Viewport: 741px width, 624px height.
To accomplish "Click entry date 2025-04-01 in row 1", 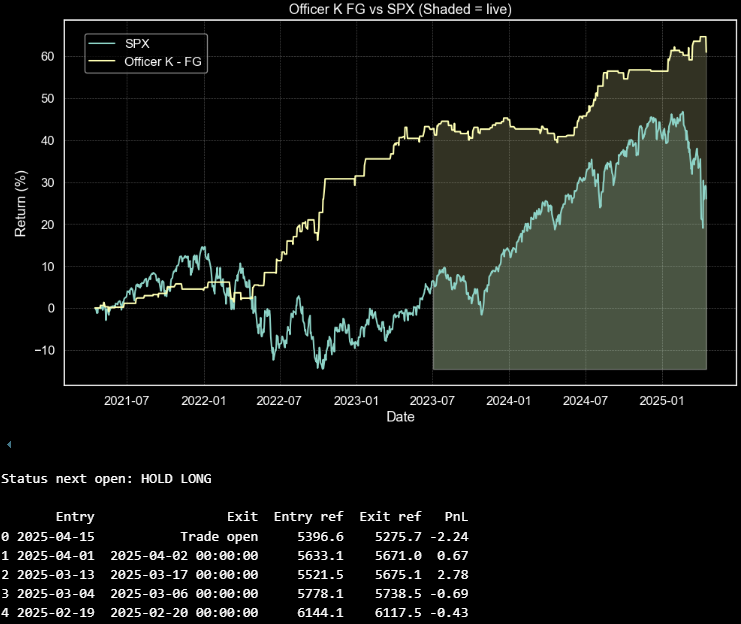I will pyautogui.click(x=56, y=556).
